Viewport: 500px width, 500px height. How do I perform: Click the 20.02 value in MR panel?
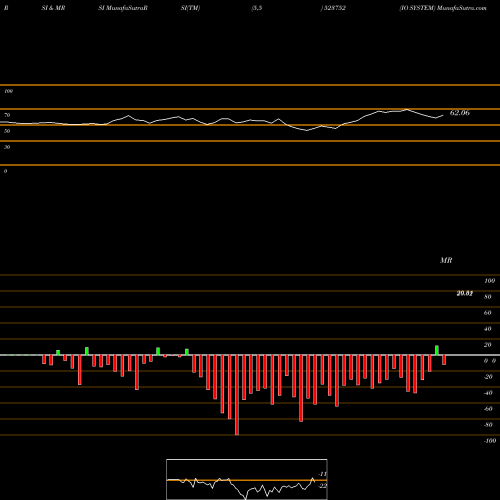(465, 293)
